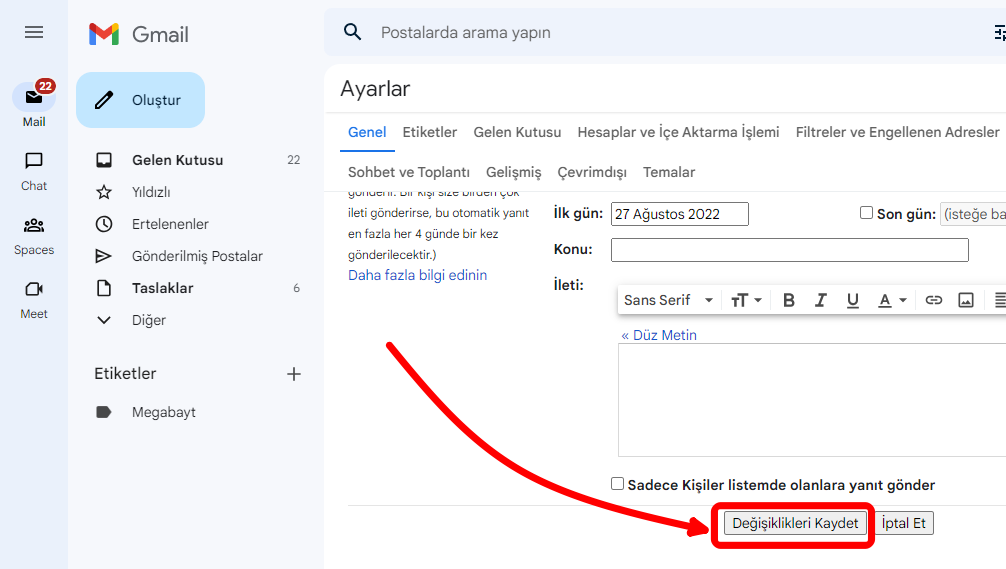Expand the Diğer section in sidebar
This screenshot has width=1006, height=569.
[149, 320]
